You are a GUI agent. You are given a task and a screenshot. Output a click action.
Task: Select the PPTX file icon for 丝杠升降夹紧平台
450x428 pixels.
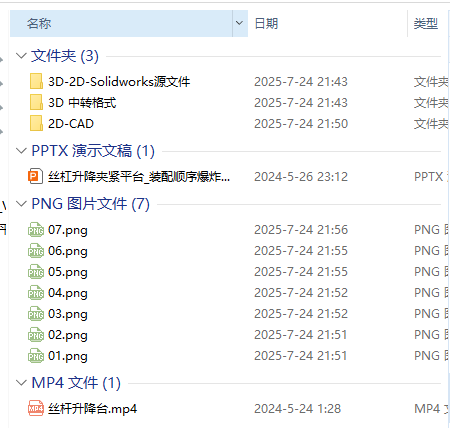(x=35, y=176)
